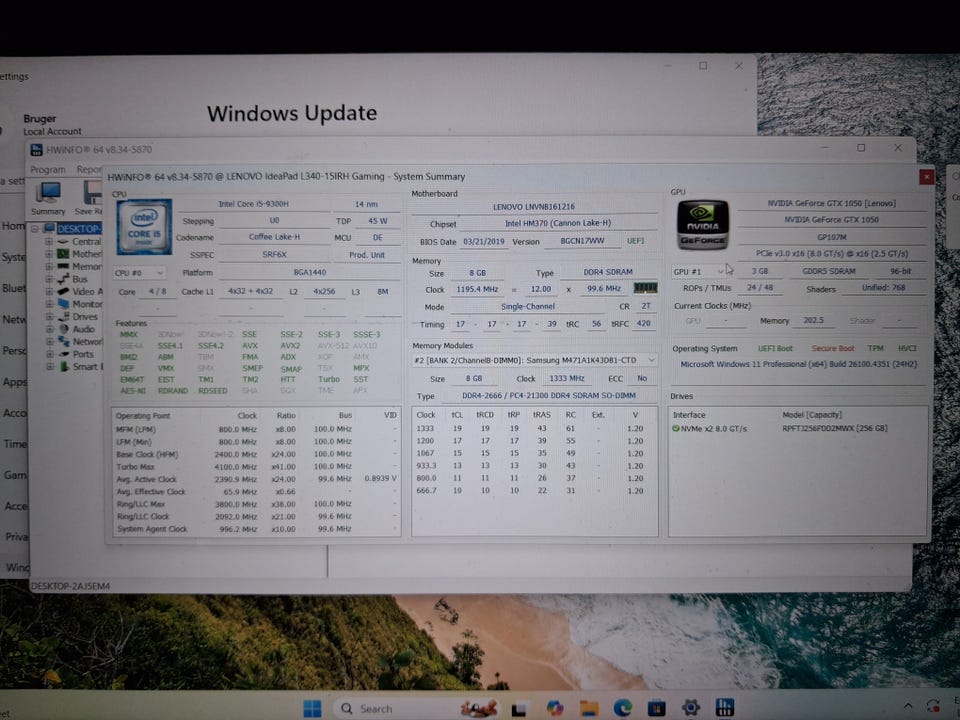Click the Windows Start button
This screenshot has width=960, height=720.
pos(312,708)
